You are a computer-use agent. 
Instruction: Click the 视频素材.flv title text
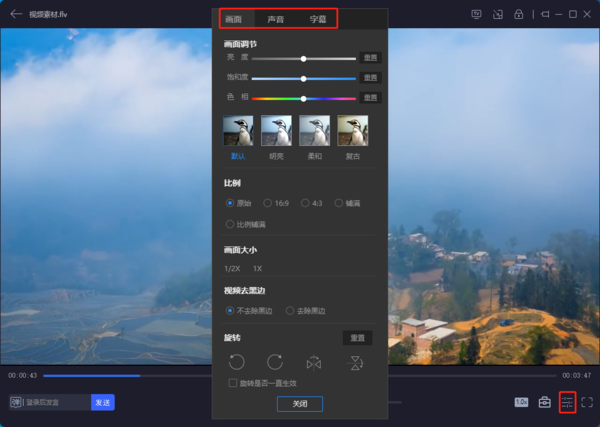[x=48, y=15]
